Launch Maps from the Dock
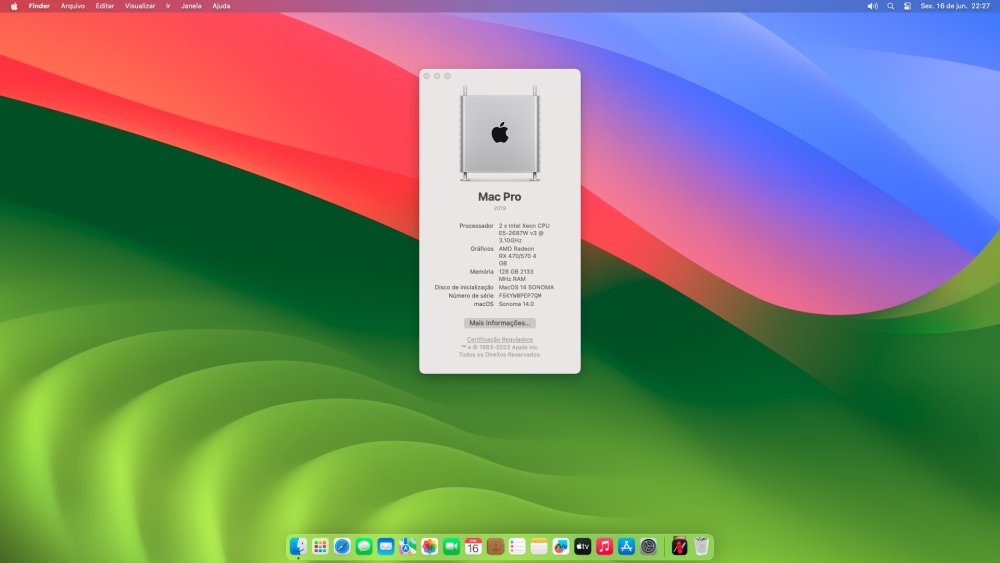1000x563 pixels. coord(408,546)
